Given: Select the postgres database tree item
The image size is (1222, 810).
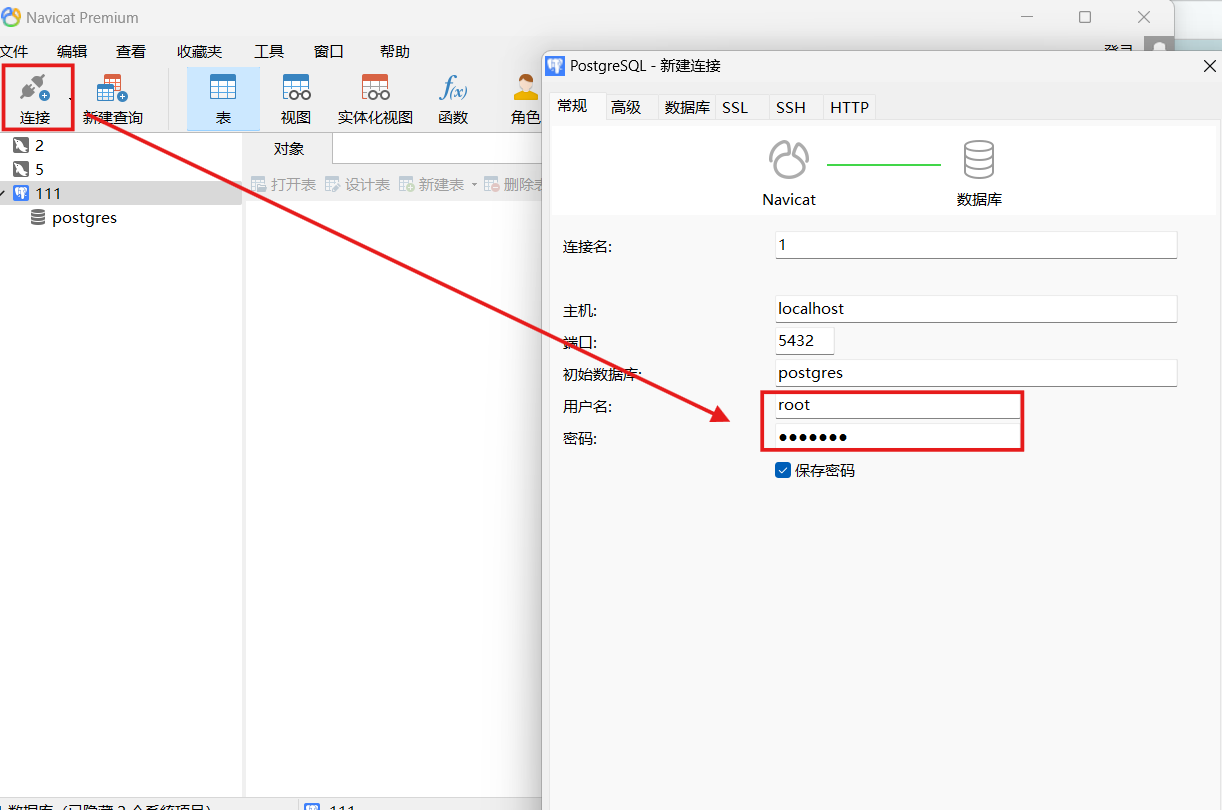Looking at the screenshot, I should coord(84,218).
